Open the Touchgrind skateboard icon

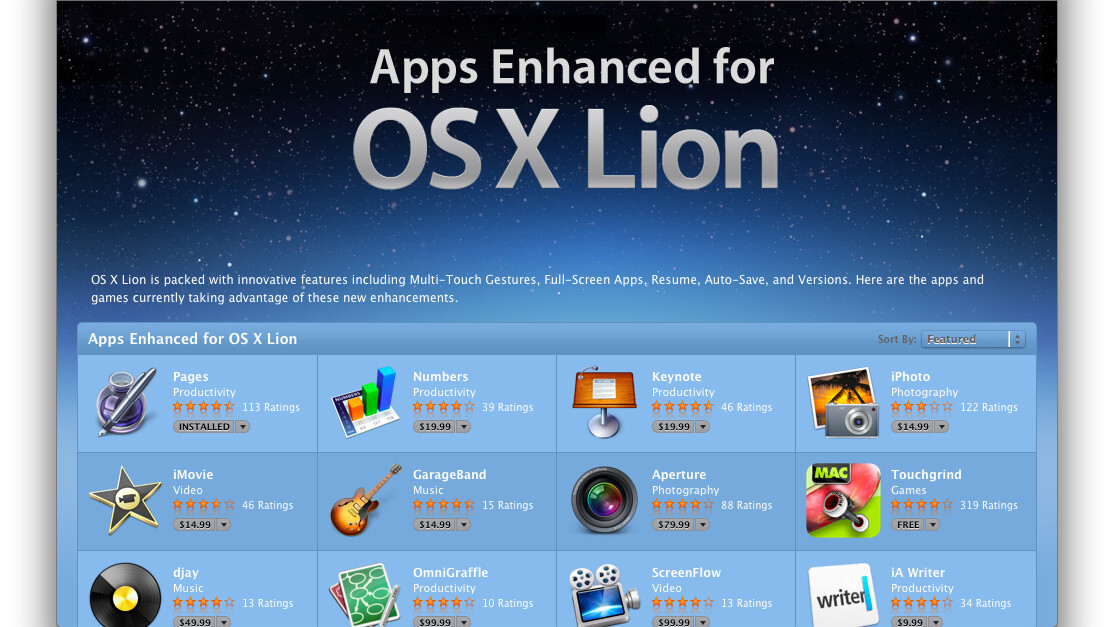click(843, 501)
